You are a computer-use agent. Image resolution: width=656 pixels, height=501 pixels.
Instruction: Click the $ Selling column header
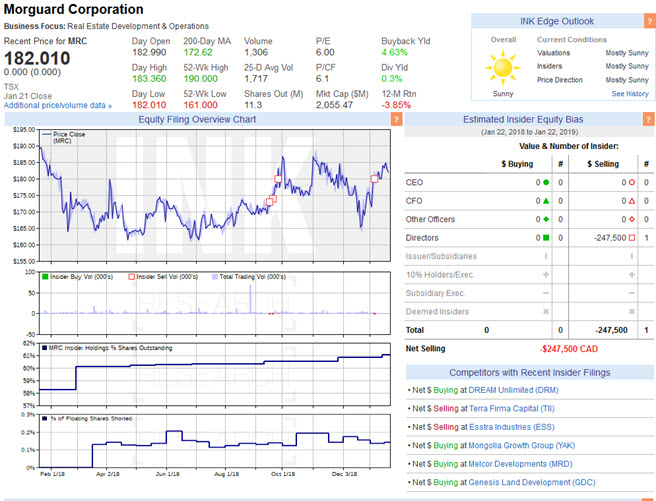click(x=603, y=164)
